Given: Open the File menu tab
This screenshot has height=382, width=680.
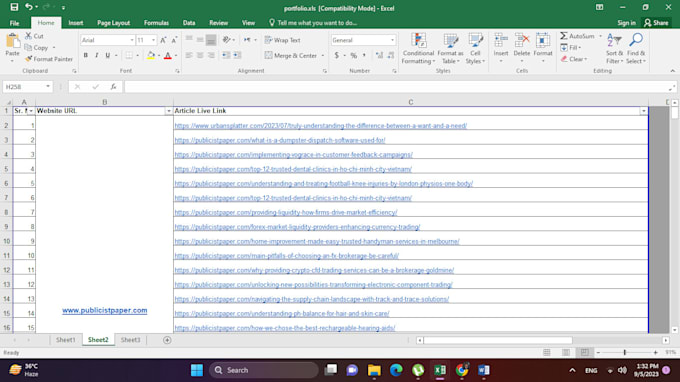Looking at the screenshot, I should click(x=14, y=23).
